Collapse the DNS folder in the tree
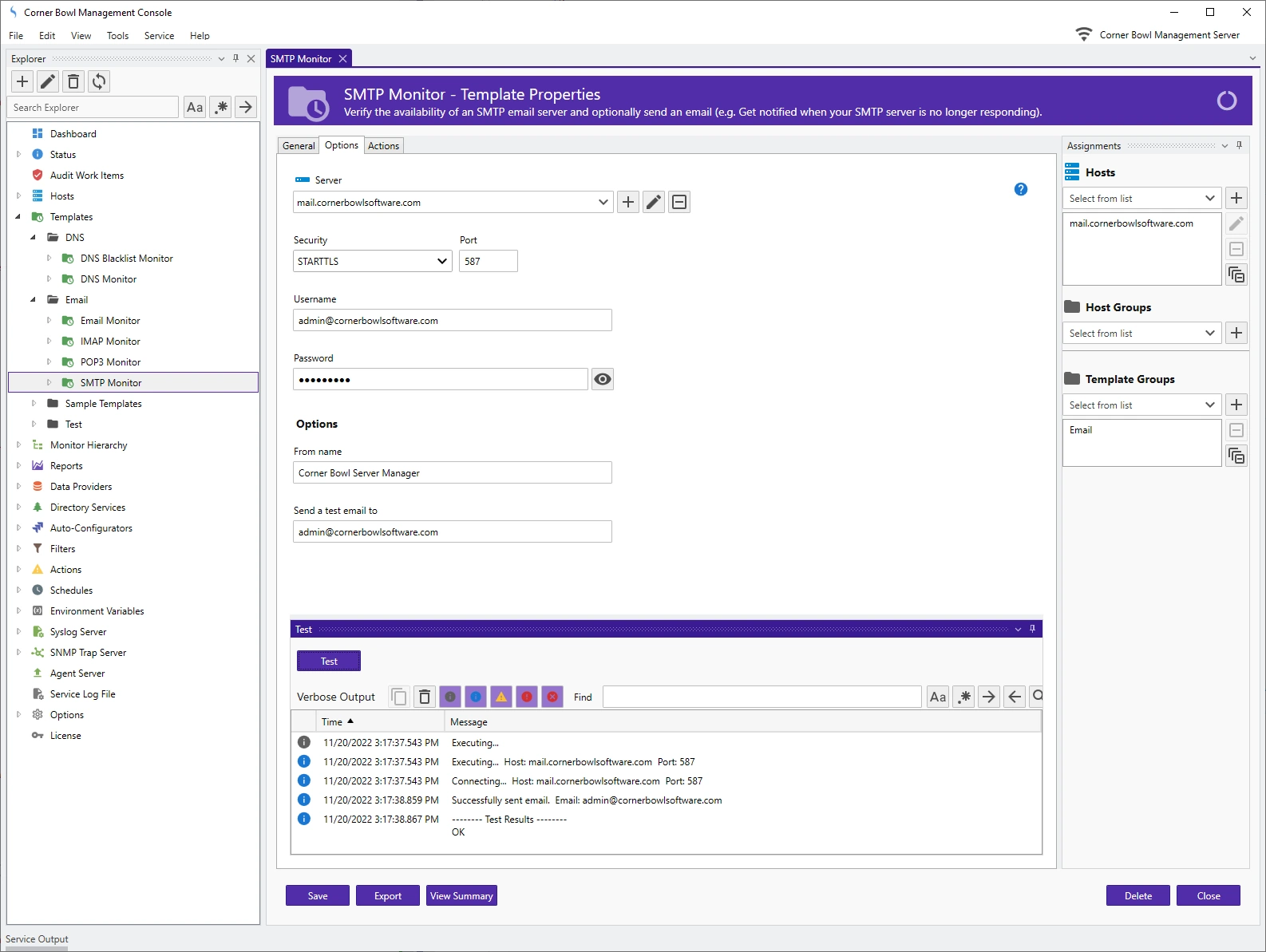1266x952 pixels. pyautogui.click(x=33, y=238)
